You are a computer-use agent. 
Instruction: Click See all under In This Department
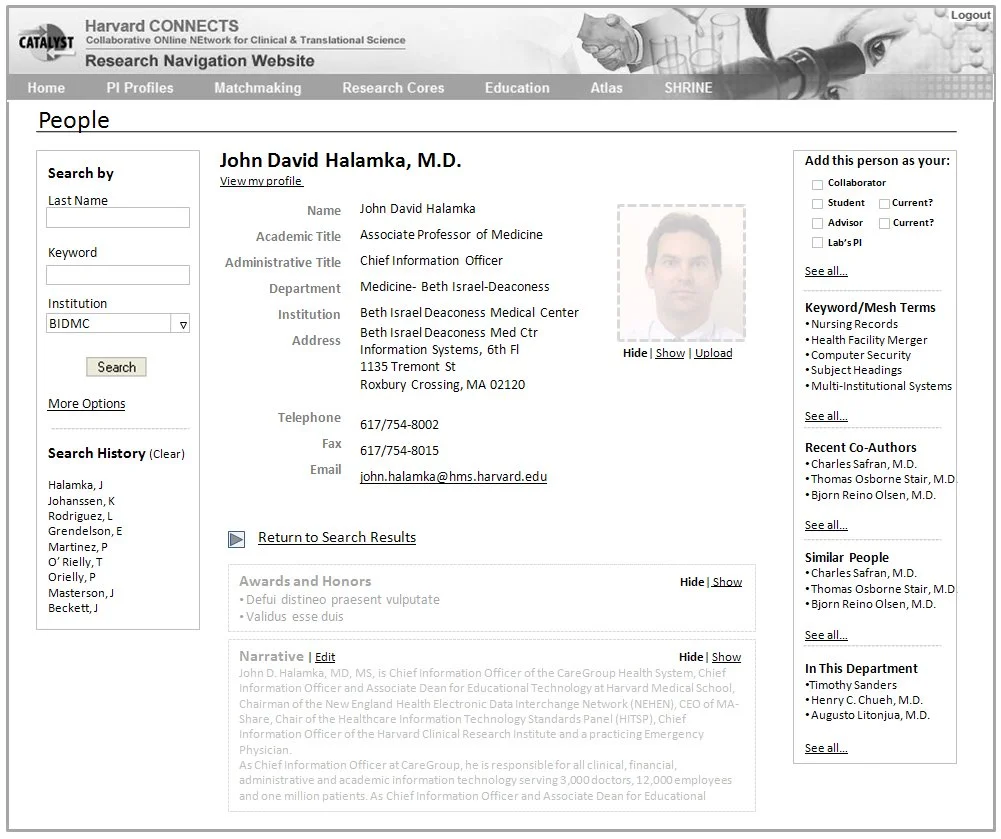(x=826, y=748)
